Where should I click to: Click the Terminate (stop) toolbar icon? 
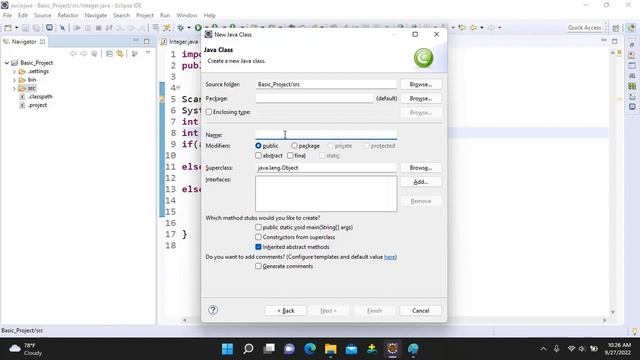click(98, 28)
